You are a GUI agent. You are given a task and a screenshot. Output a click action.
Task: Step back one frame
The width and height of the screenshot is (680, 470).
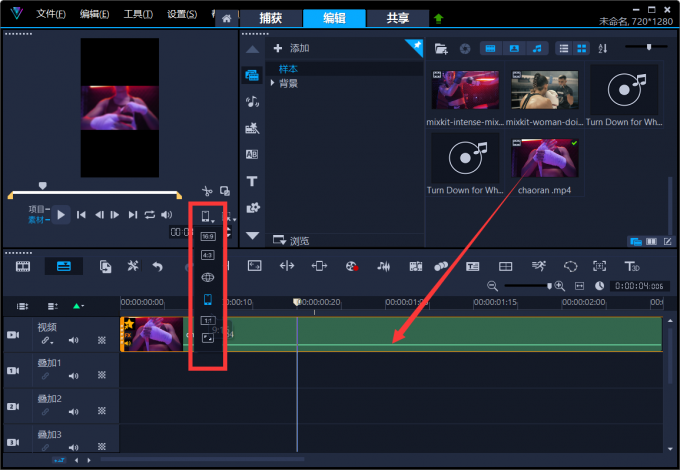[99, 215]
